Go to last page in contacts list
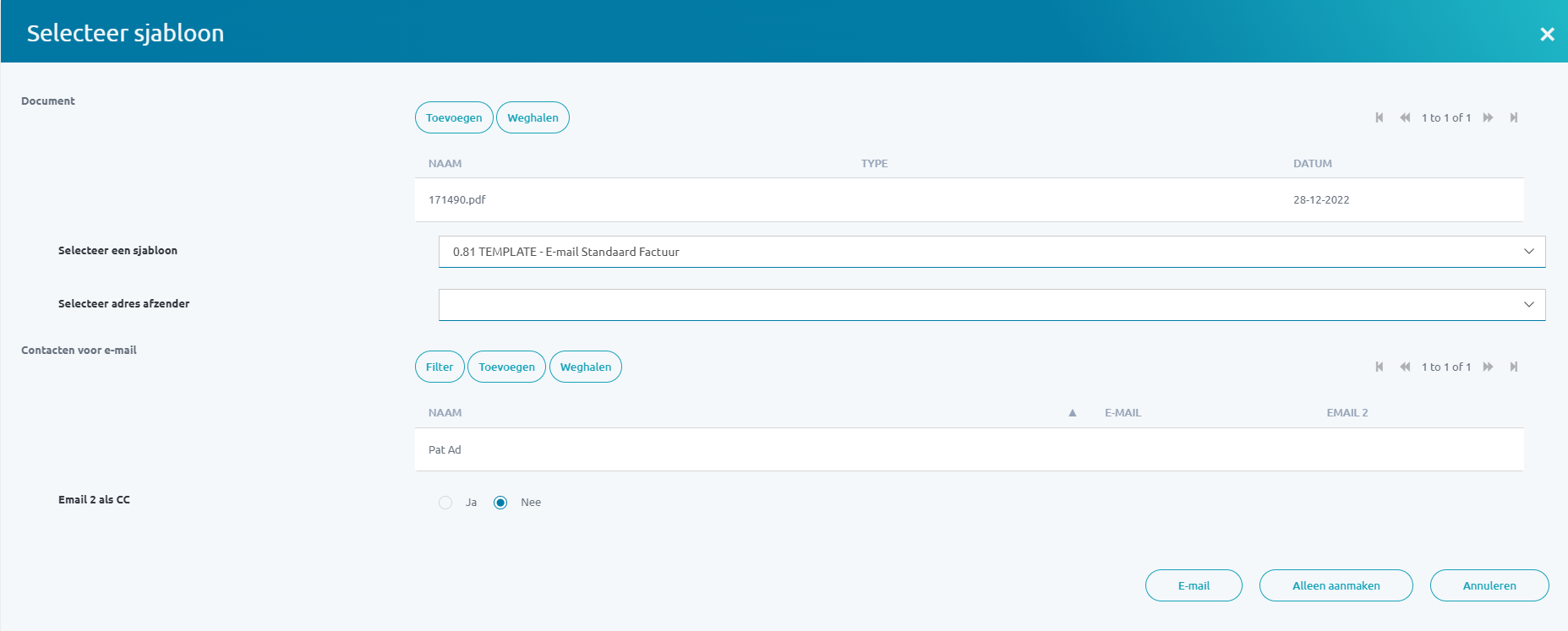Screen dimensions: 1568x631 pyautogui.click(x=1514, y=367)
